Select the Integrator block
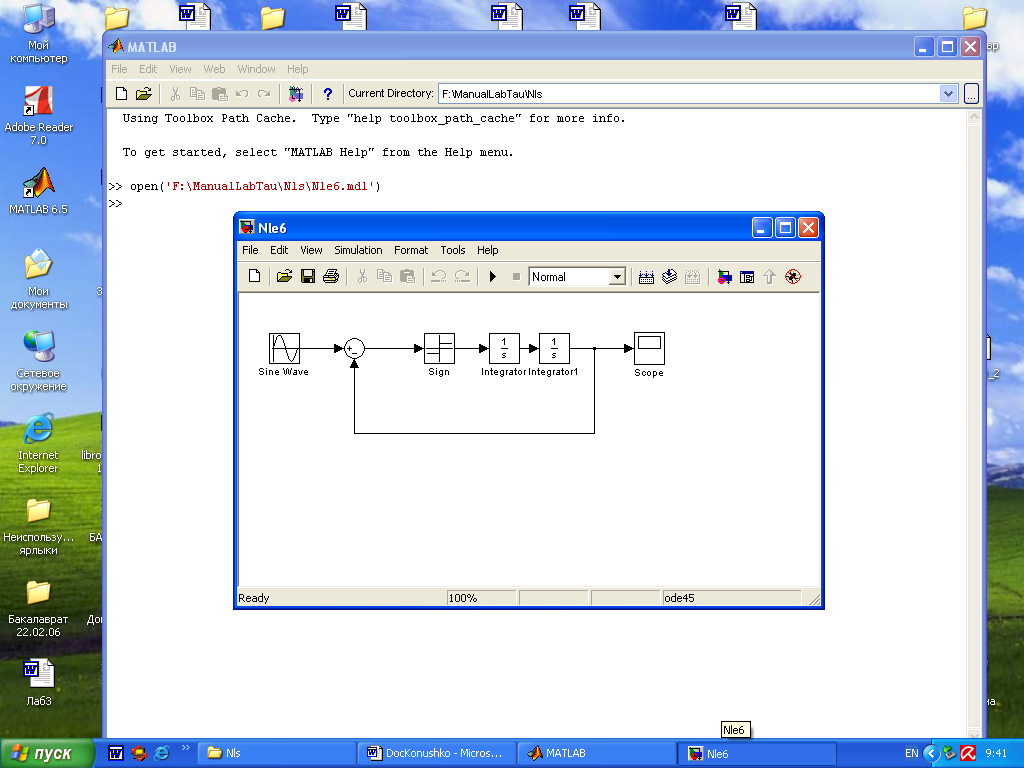 (x=504, y=348)
